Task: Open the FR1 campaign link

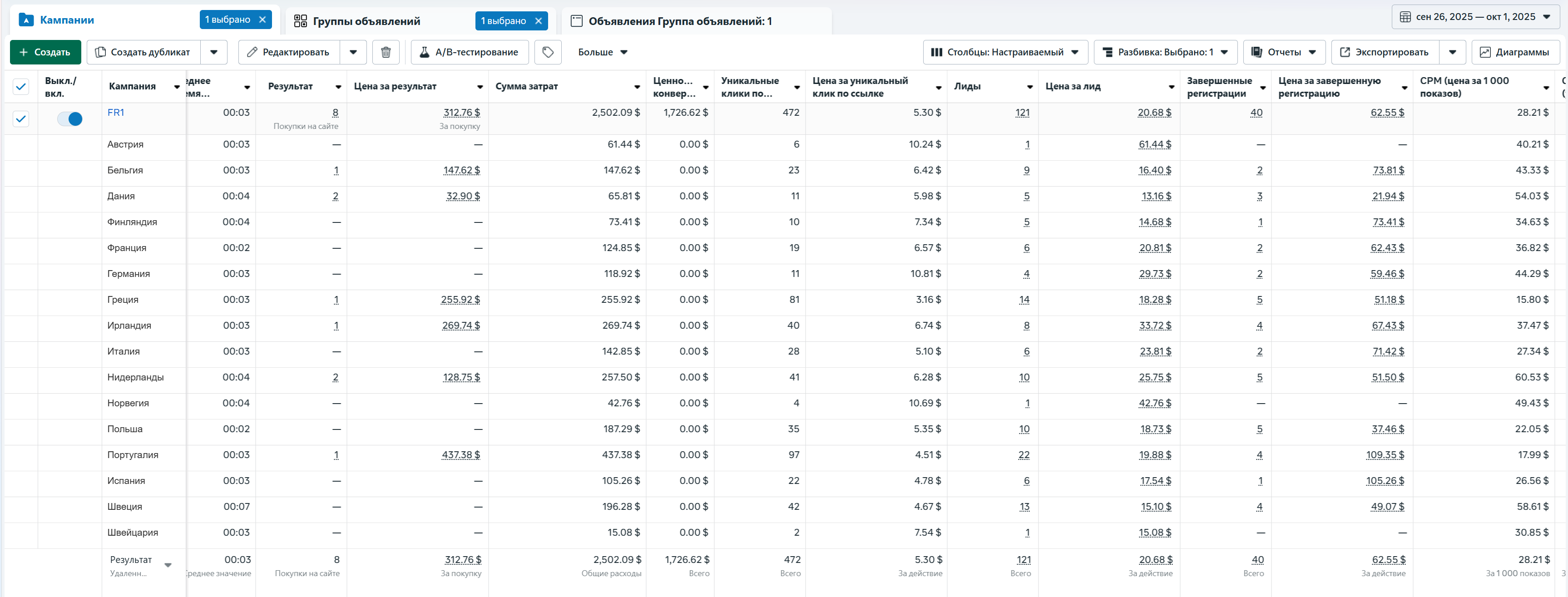Action: click(x=116, y=113)
